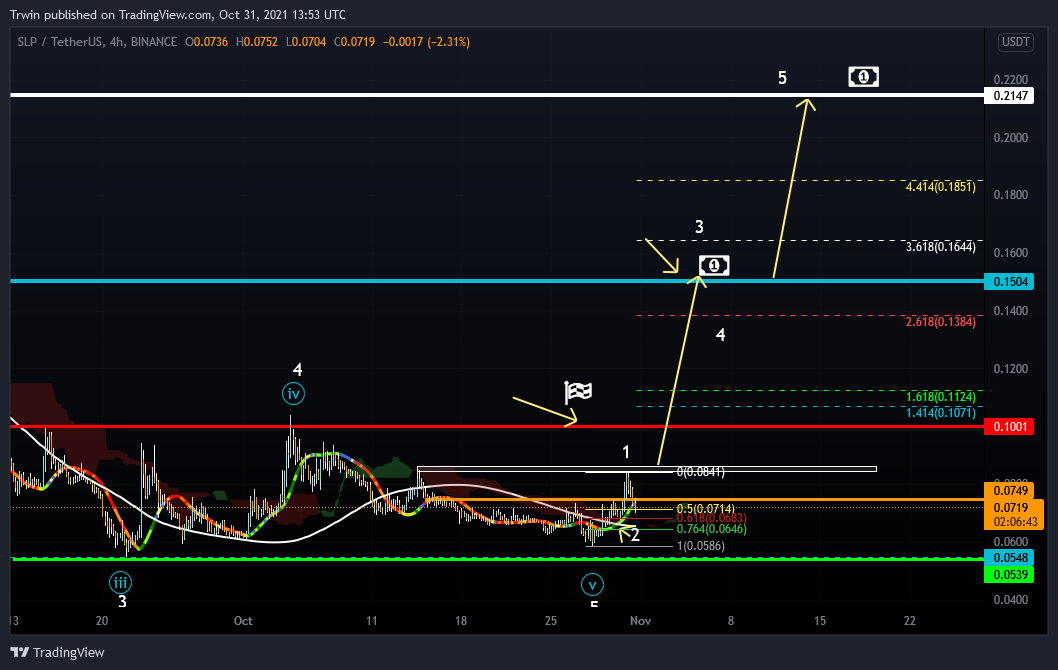
Task: Click the 22 date label on time axis
Action: point(910,621)
